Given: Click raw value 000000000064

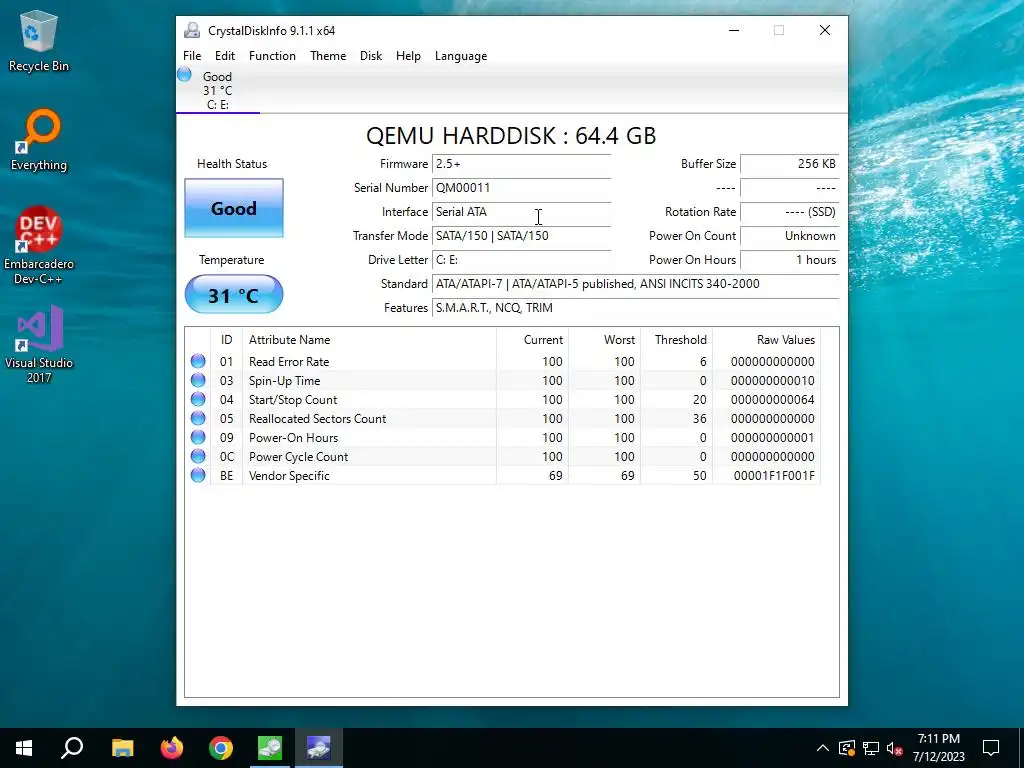Looking at the screenshot, I should [773, 400].
